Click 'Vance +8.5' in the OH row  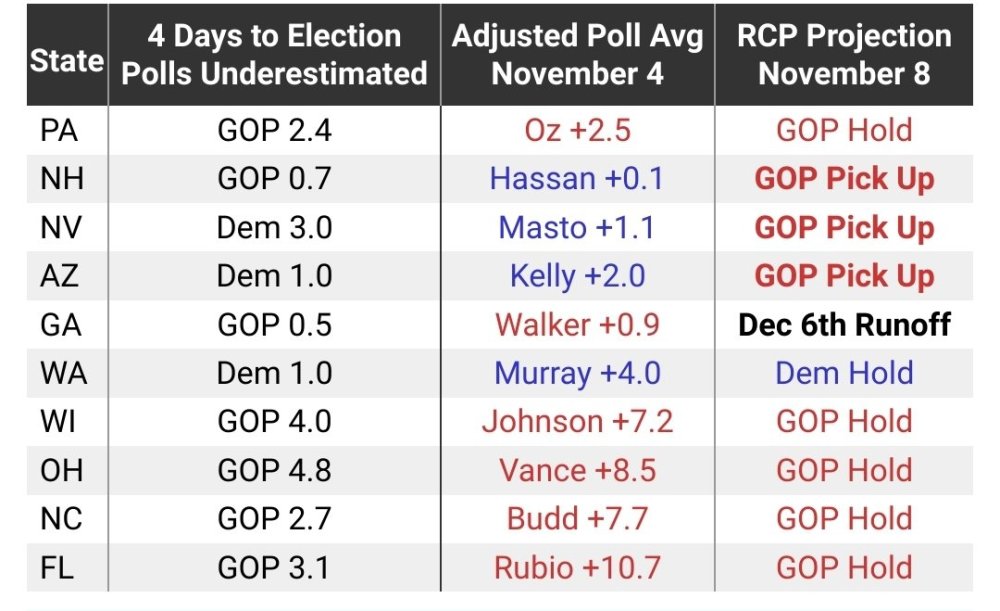[x=577, y=470]
